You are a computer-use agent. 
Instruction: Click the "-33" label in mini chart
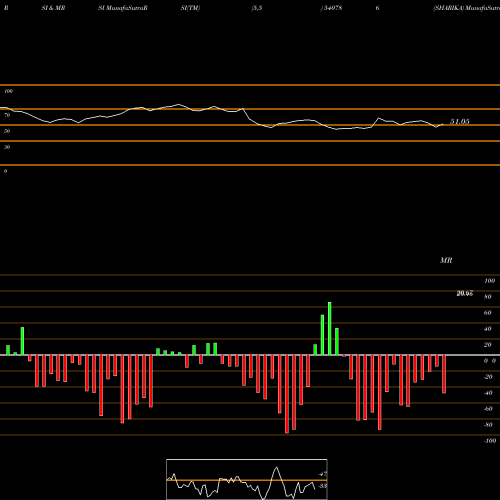click(x=322, y=486)
